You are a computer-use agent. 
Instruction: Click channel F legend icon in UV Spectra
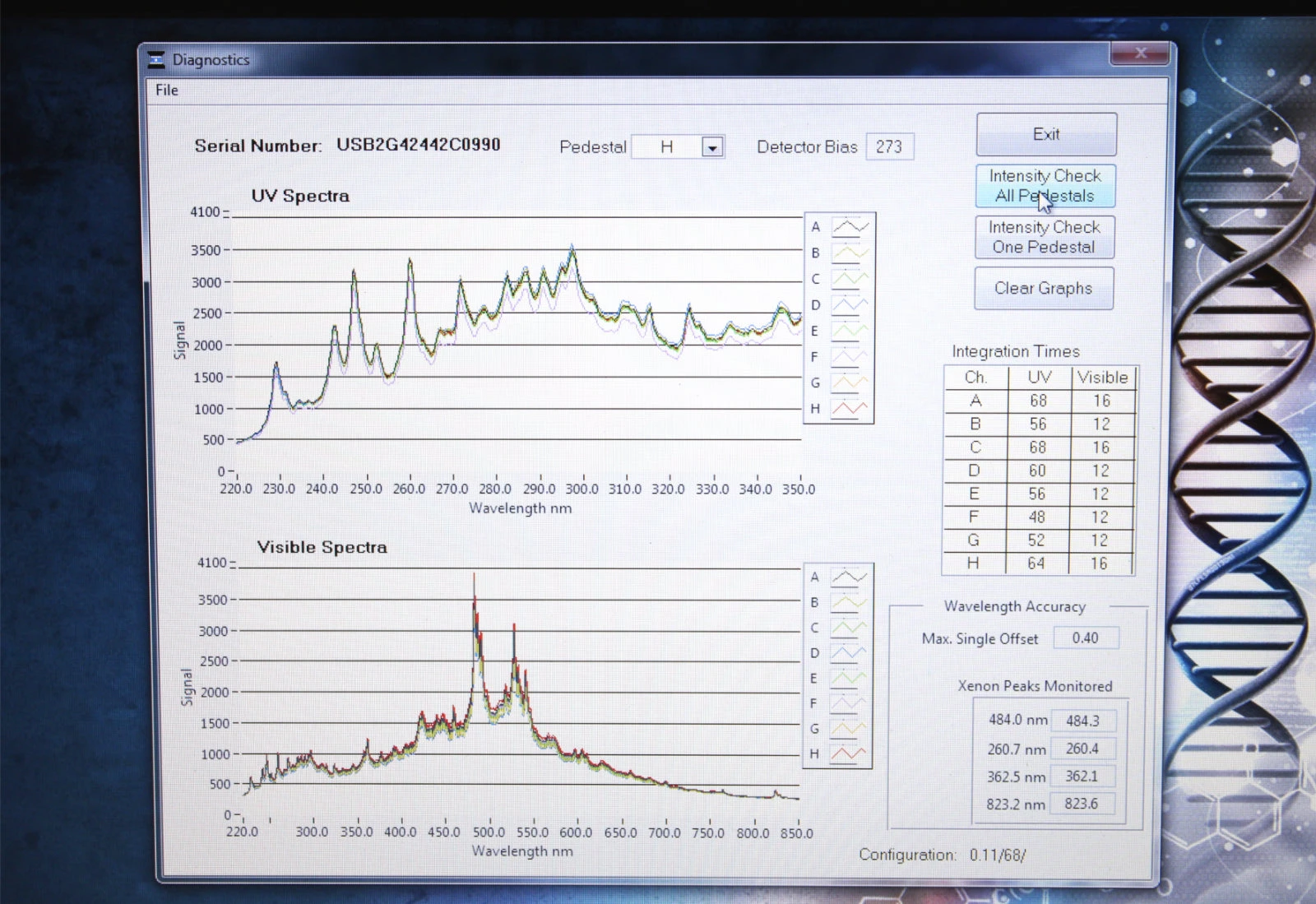(850, 357)
